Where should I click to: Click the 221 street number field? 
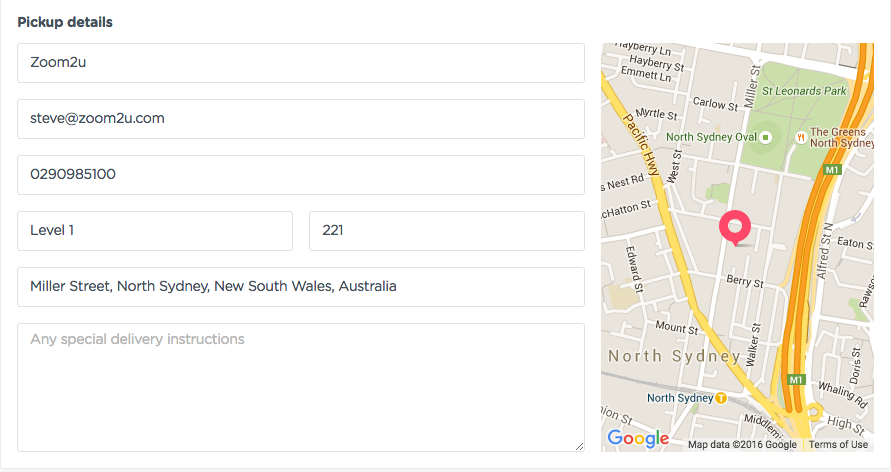coord(447,231)
